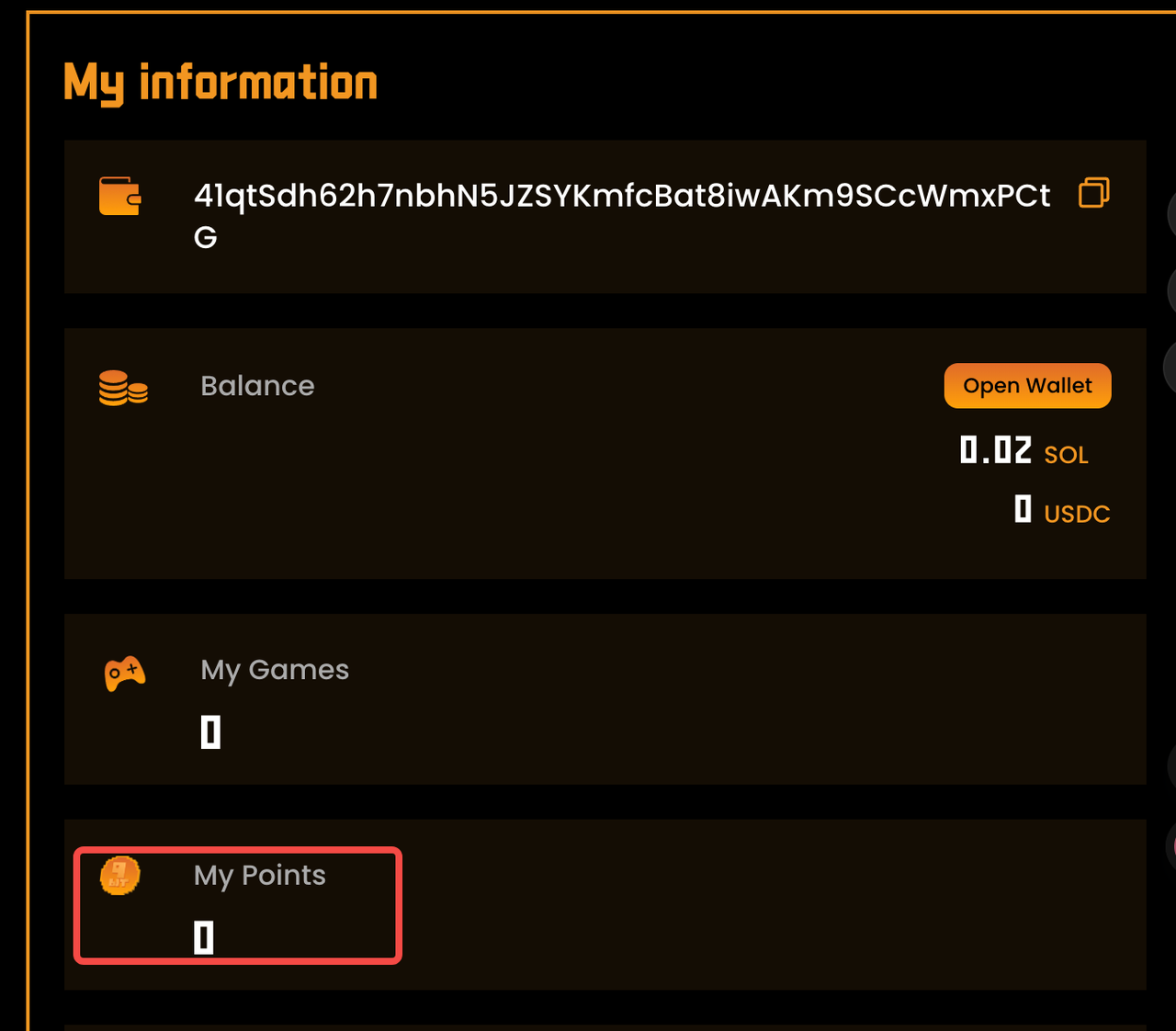Click the stacked coins Balance icon

[x=123, y=388]
